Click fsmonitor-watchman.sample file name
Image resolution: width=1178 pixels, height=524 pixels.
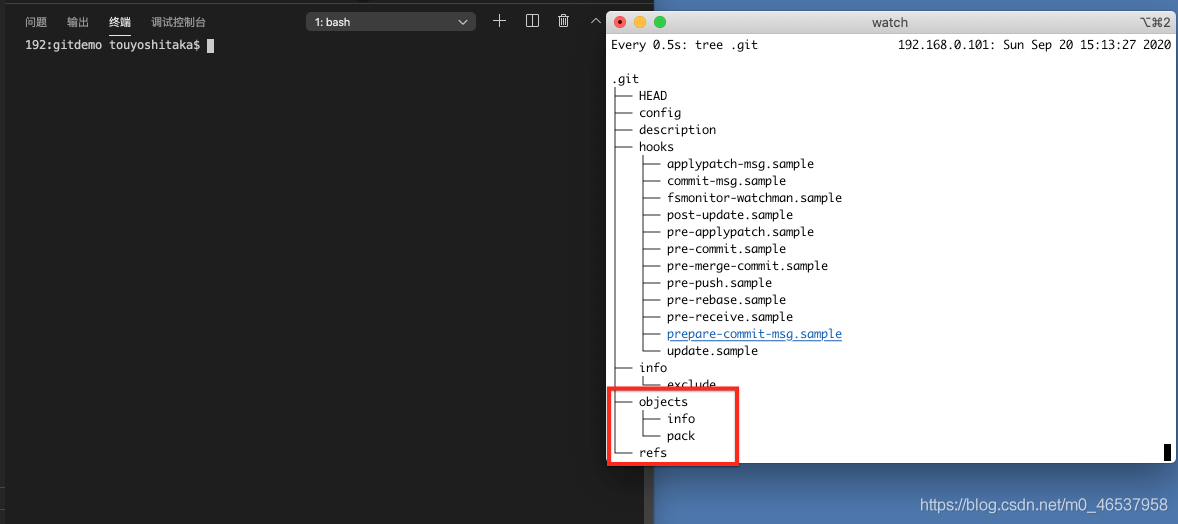(754, 198)
